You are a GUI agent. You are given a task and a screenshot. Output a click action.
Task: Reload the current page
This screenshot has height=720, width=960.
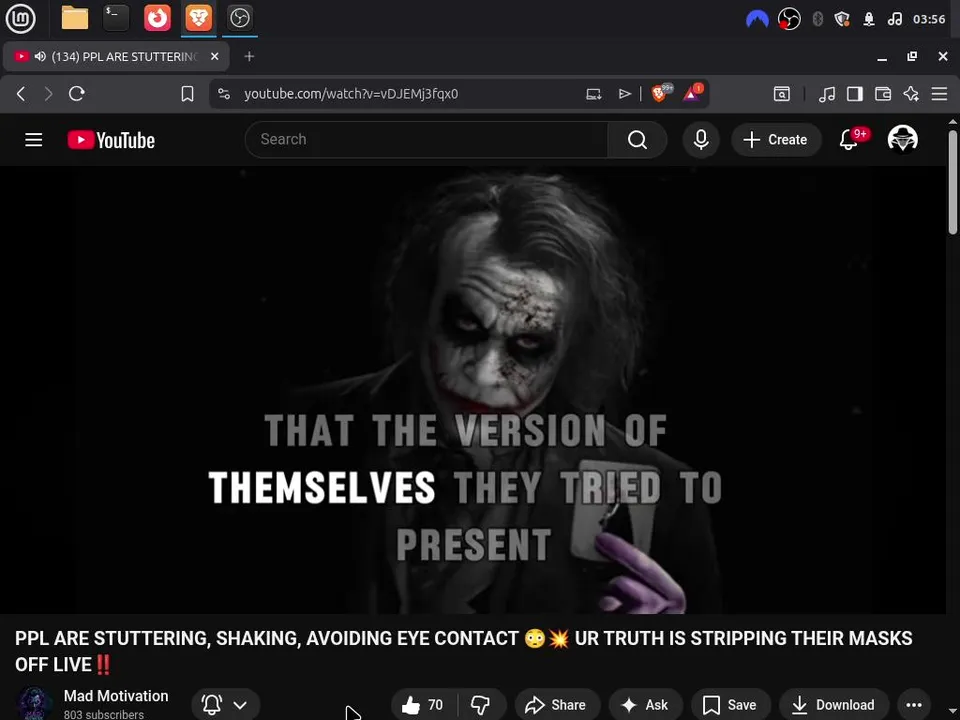pos(77,94)
